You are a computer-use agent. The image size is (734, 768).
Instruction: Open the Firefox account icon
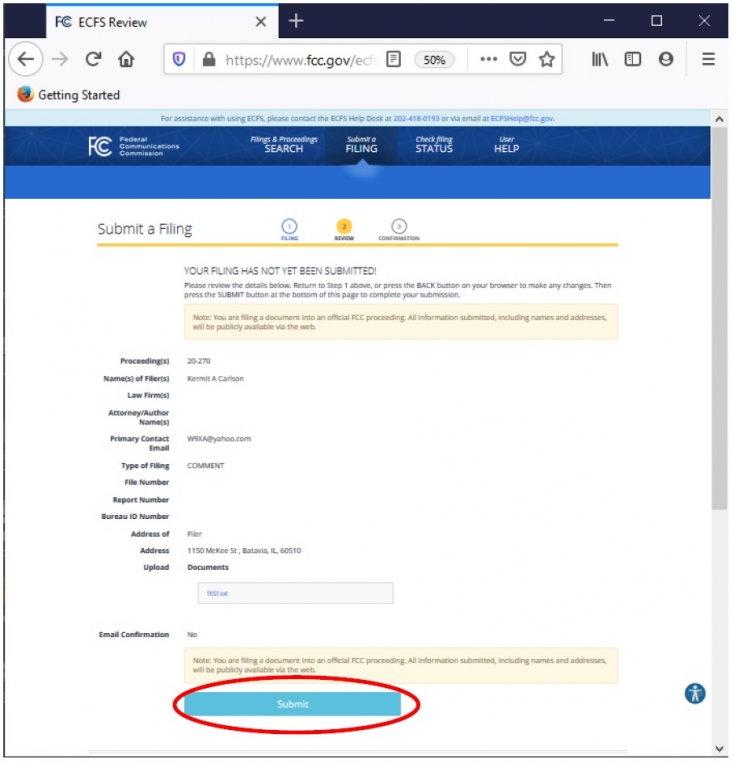point(665,60)
